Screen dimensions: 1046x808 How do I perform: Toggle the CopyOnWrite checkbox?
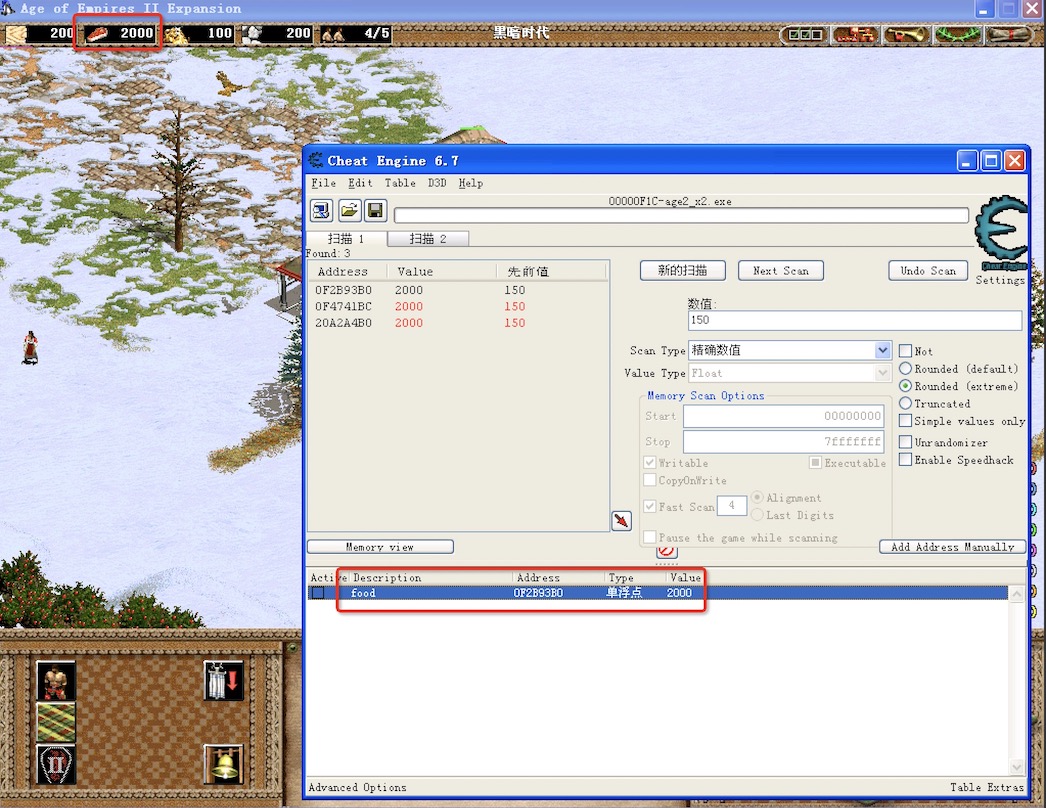pyautogui.click(x=649, y=480)
